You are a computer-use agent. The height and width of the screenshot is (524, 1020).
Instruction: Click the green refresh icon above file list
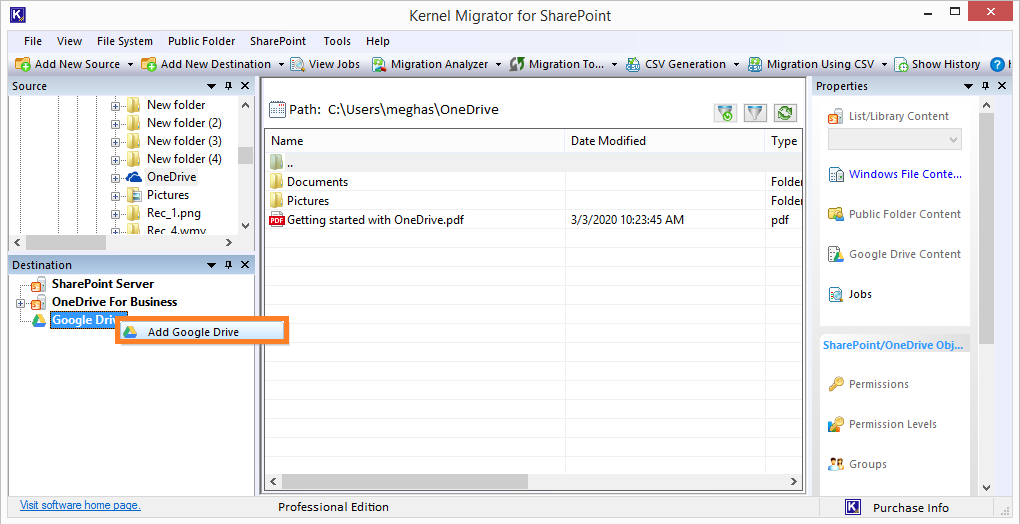pyautogui.click(x=785, y=112)
